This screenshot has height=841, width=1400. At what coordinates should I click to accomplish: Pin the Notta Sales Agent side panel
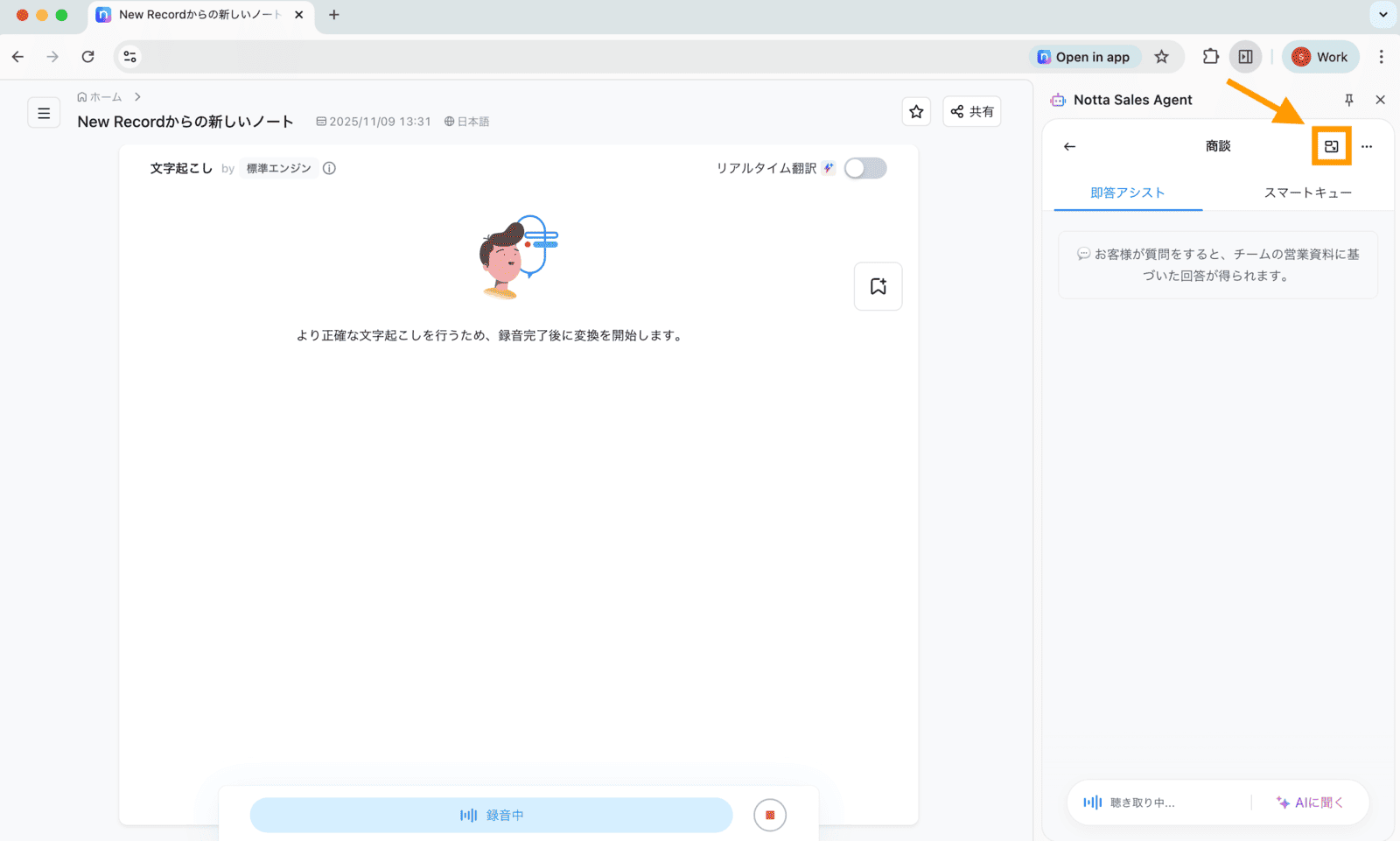1349,100
